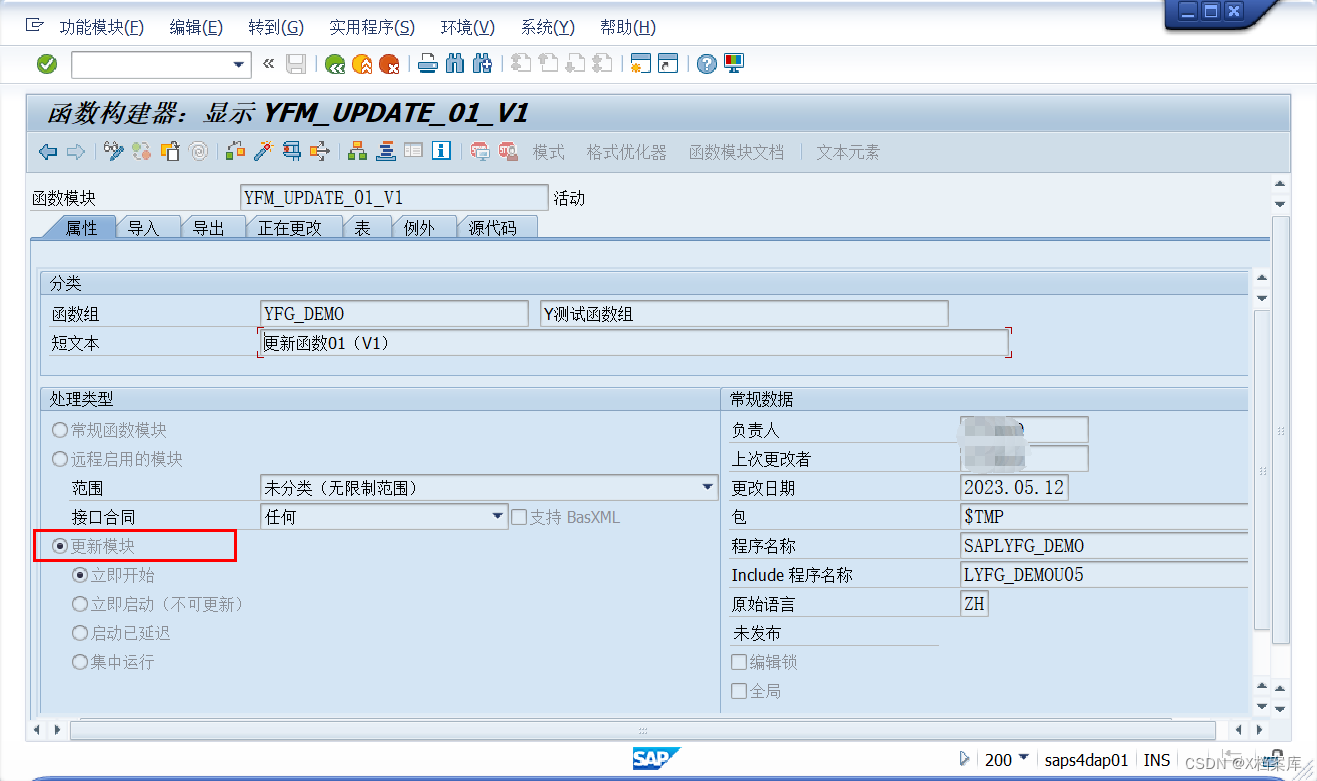The image size is (1317, 781).
Task: Click the Set External Breakpoint stop icon
Action: 508,152
